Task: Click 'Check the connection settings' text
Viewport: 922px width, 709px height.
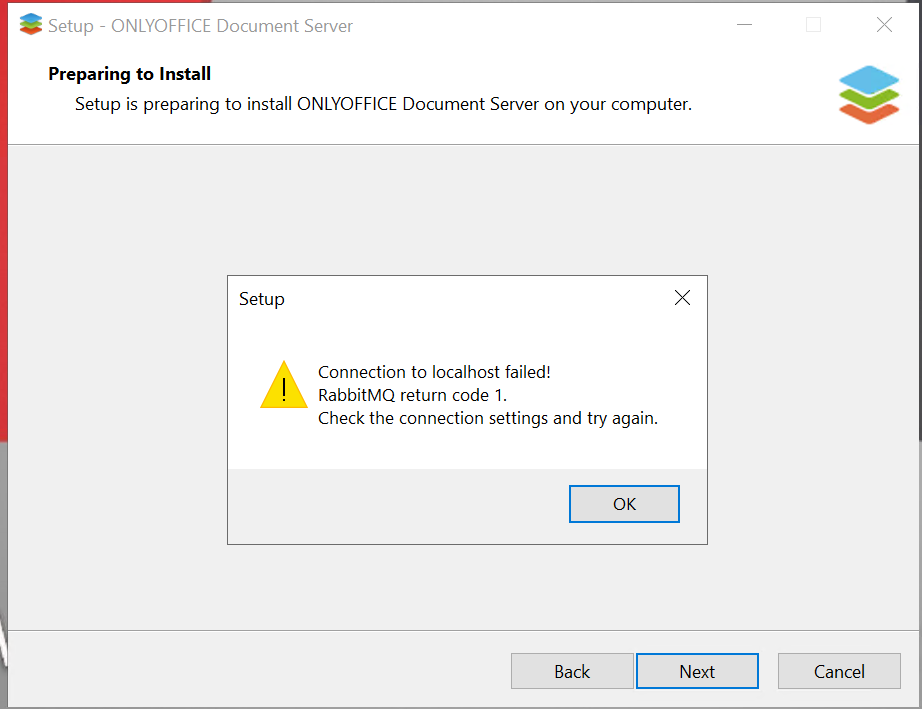Action: [x=488, y=418]
